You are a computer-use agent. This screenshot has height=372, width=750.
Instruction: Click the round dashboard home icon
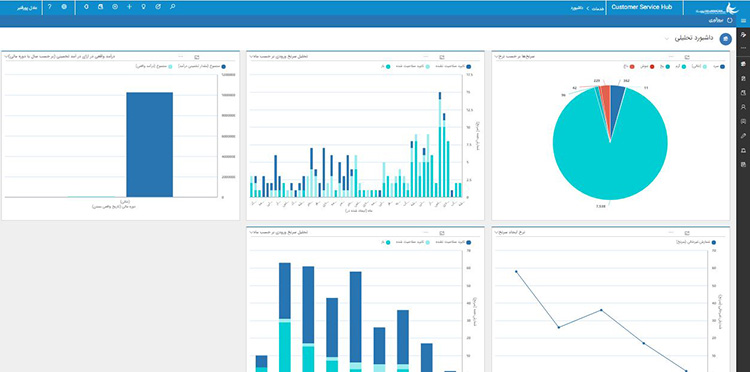[726, 39]
